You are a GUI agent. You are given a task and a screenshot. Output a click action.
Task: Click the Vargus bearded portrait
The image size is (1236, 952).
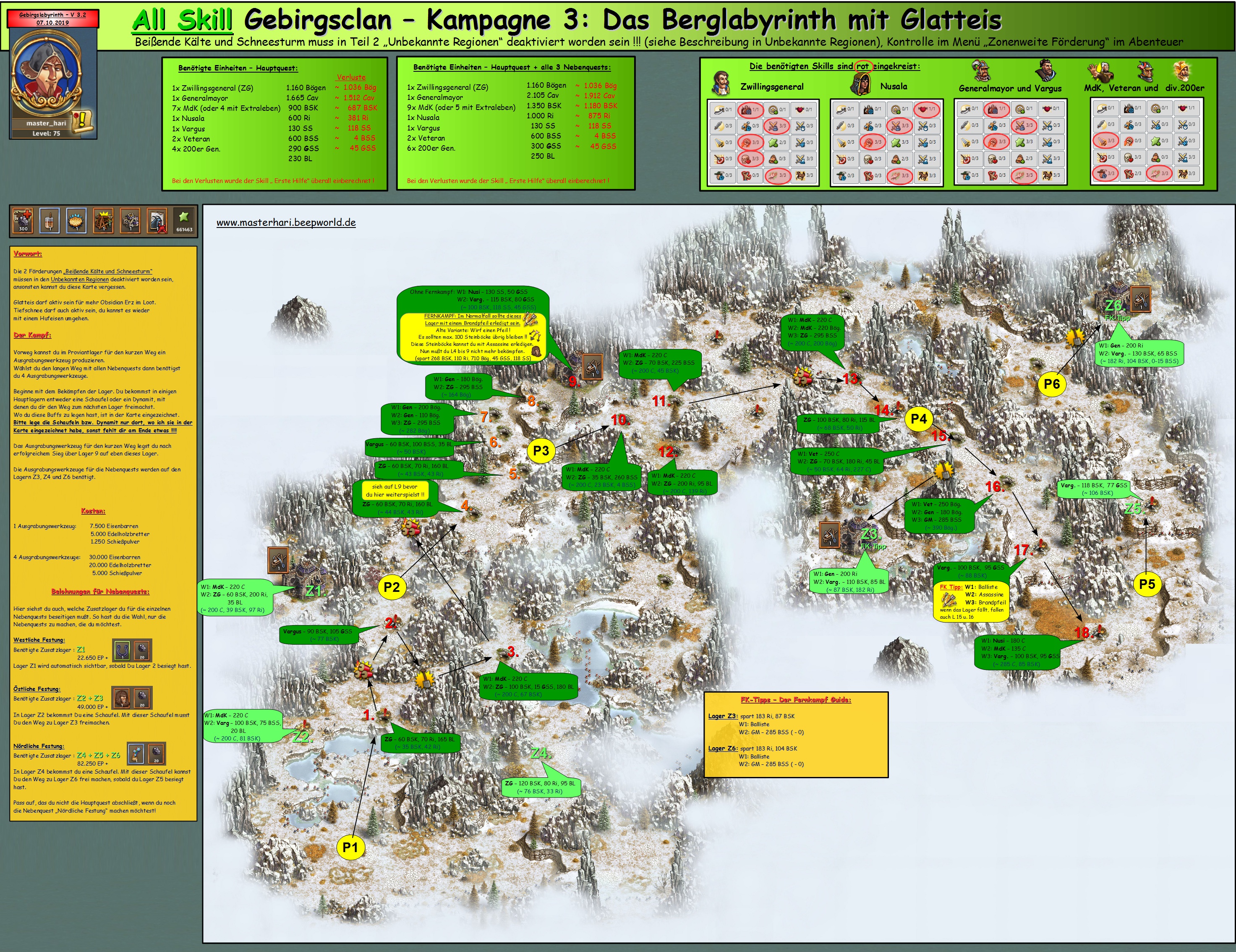coord(1045,71)
